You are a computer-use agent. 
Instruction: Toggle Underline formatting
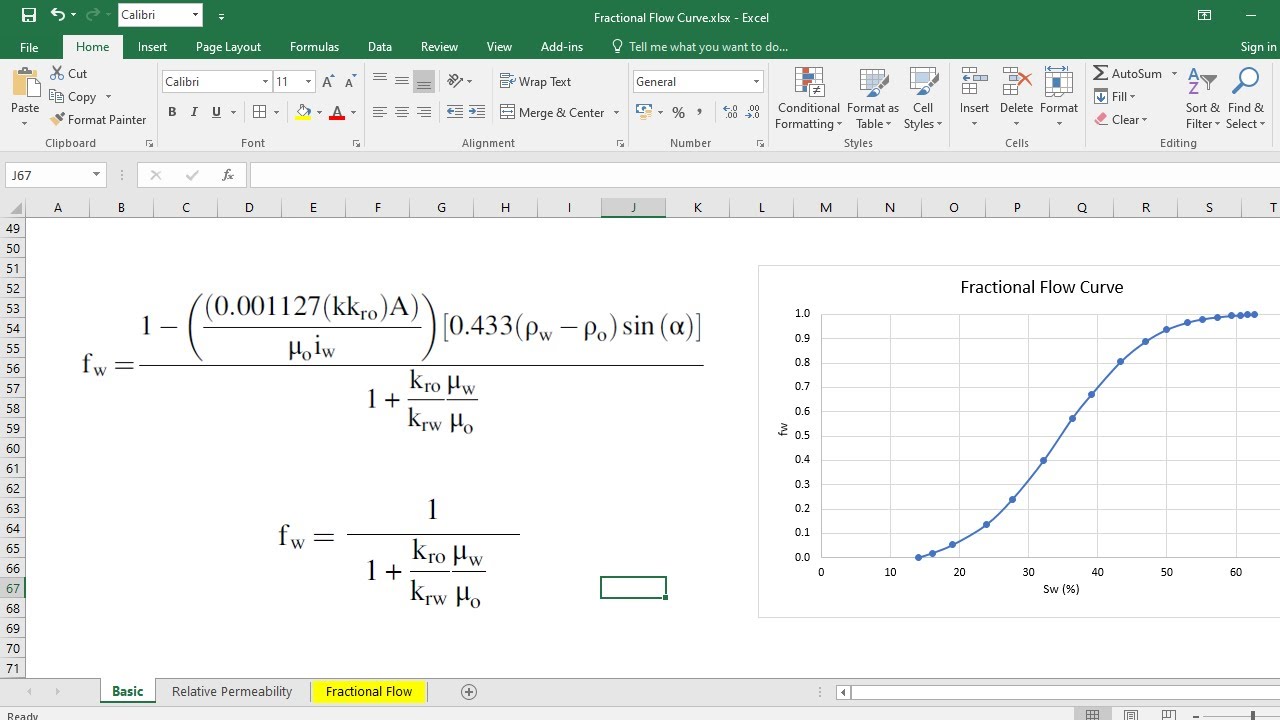pyautogui.click(x=216, y=112)
